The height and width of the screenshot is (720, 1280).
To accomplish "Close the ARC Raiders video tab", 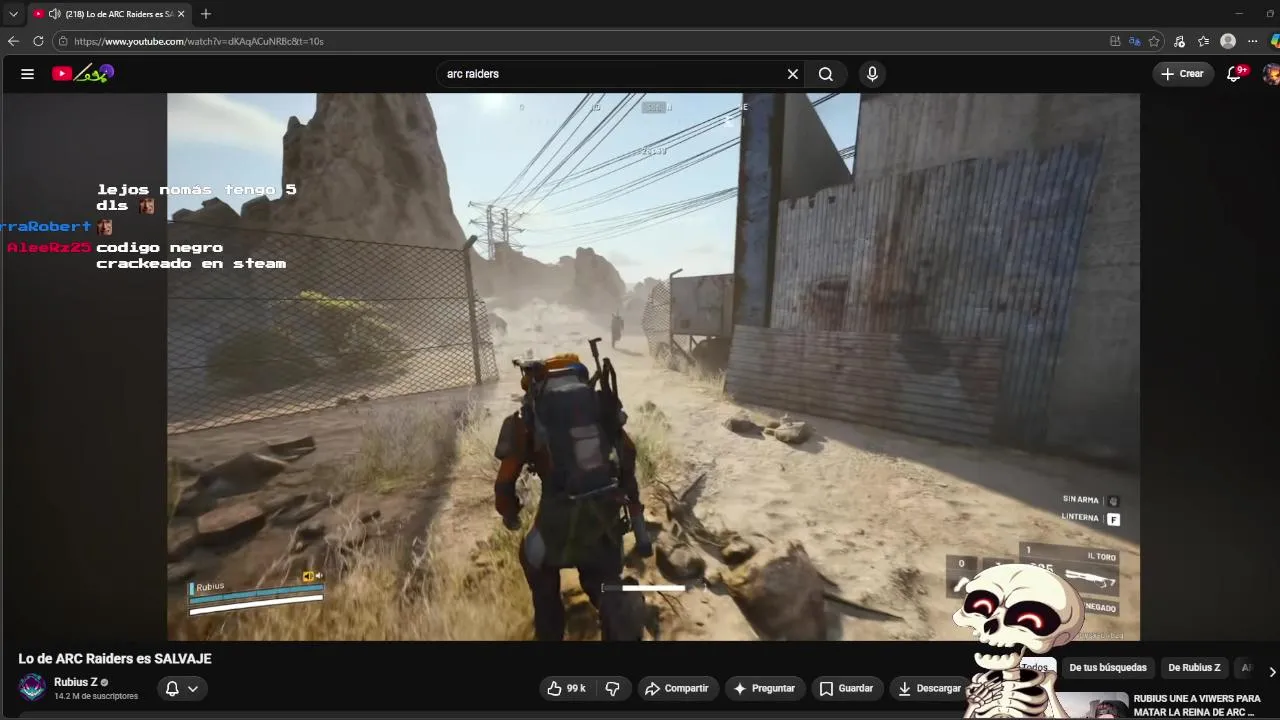I will (181, 14).
